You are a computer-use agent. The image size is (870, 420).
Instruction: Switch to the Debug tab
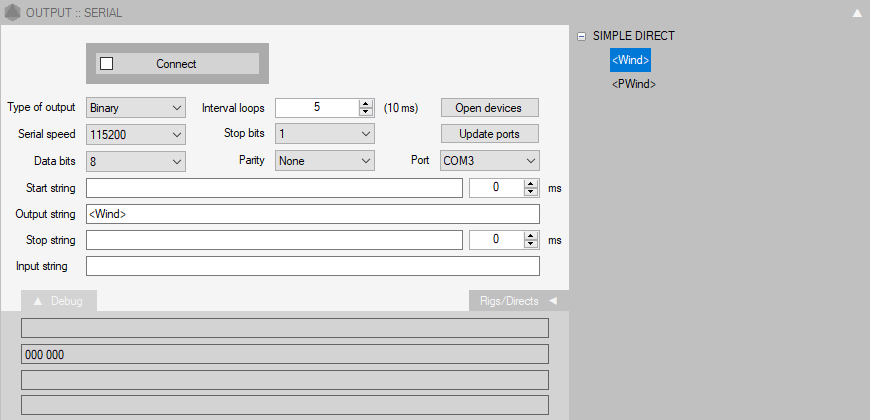coord(58,301)
